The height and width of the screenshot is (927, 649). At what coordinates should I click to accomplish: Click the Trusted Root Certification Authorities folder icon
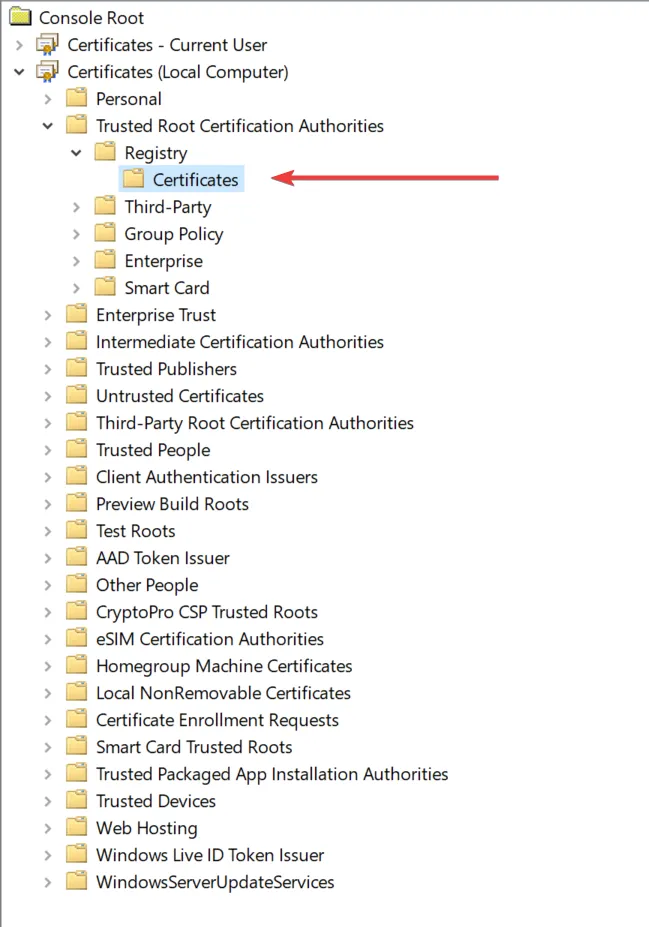click(76, 125)
